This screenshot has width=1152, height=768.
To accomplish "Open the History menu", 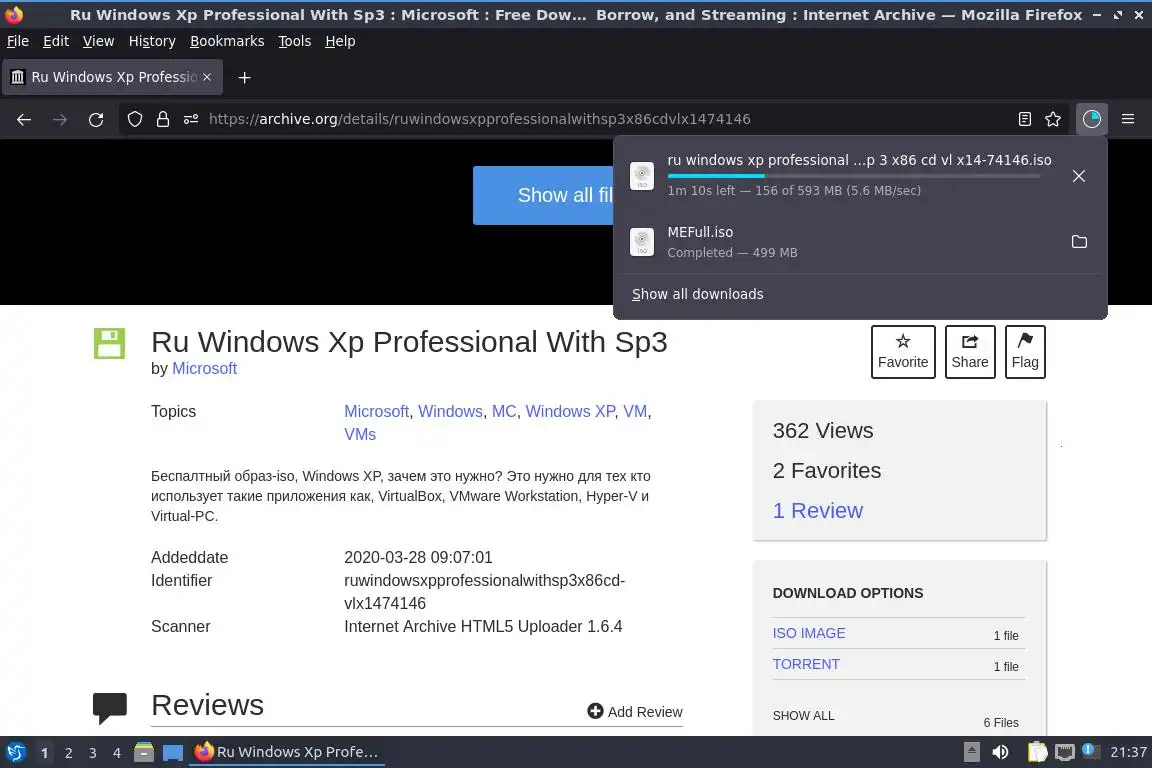I will tap(152, 41).
